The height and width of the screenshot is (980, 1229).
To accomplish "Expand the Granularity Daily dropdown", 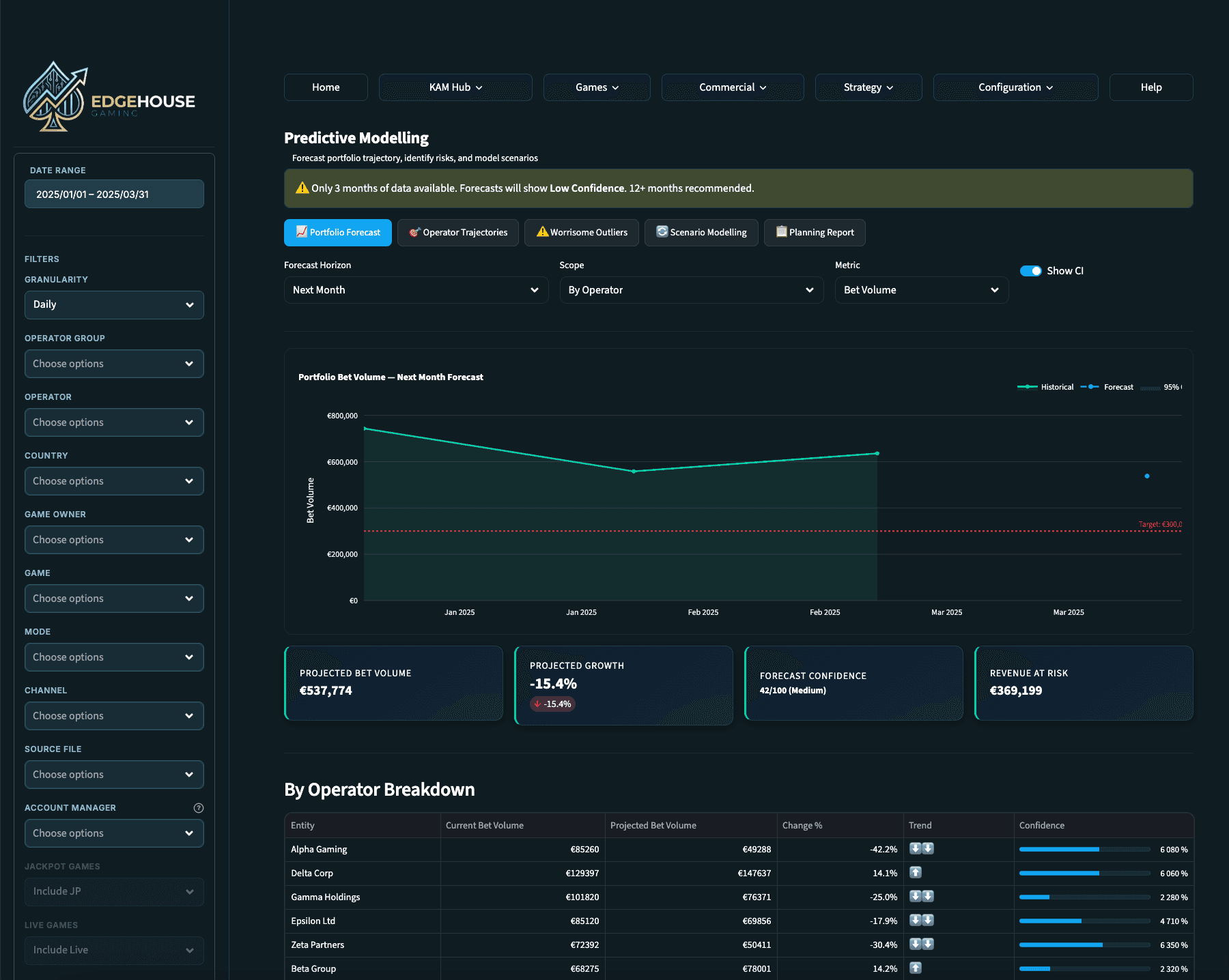I will tap(114, 305).
